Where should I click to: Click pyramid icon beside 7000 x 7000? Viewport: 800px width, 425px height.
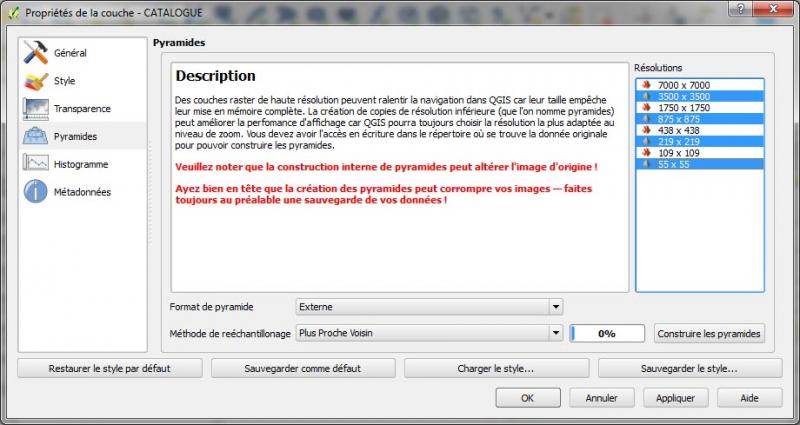click(x=647, y=85)
